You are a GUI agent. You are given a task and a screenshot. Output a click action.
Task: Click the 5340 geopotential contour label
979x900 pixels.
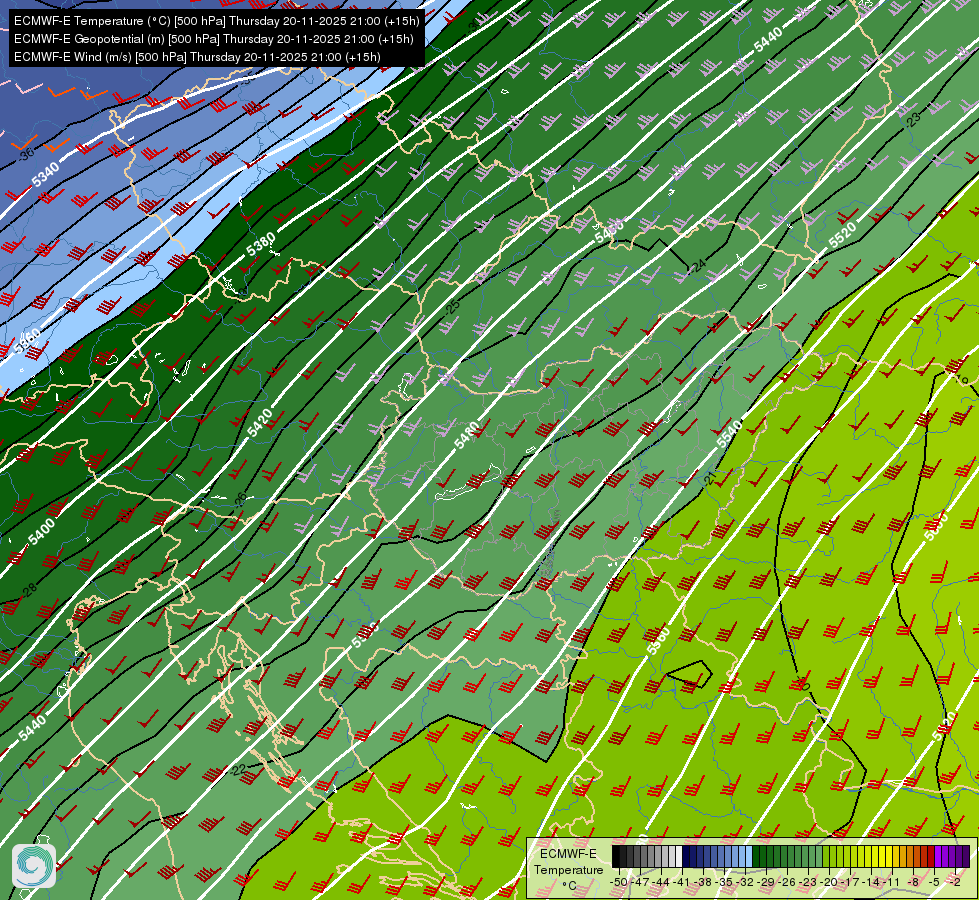[x=46, y=174]
